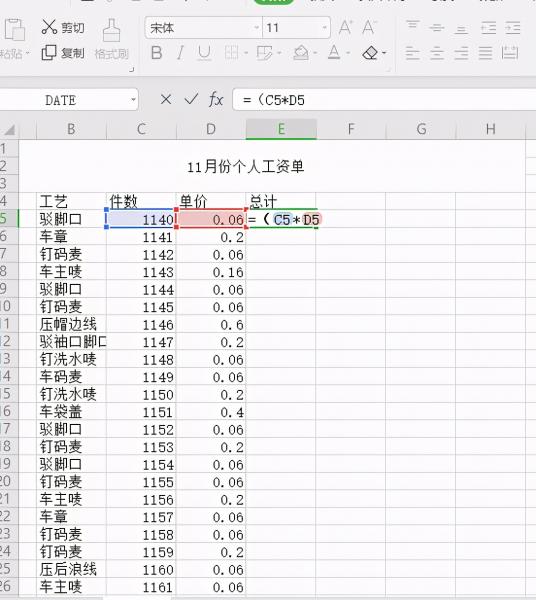Open the fill color dropdown arrow
This screenshot has width=536, height=600.
click(x=315, y=53)
